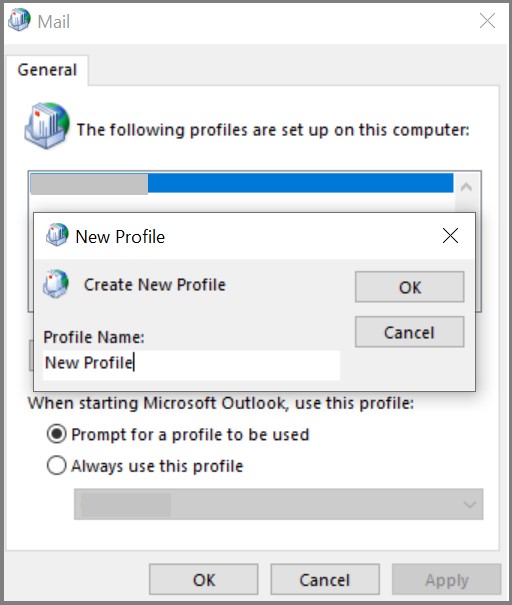Viewport: 512px width, 605px height.
Task: Cancel the New Profile dialog
Action: (409, 332)
